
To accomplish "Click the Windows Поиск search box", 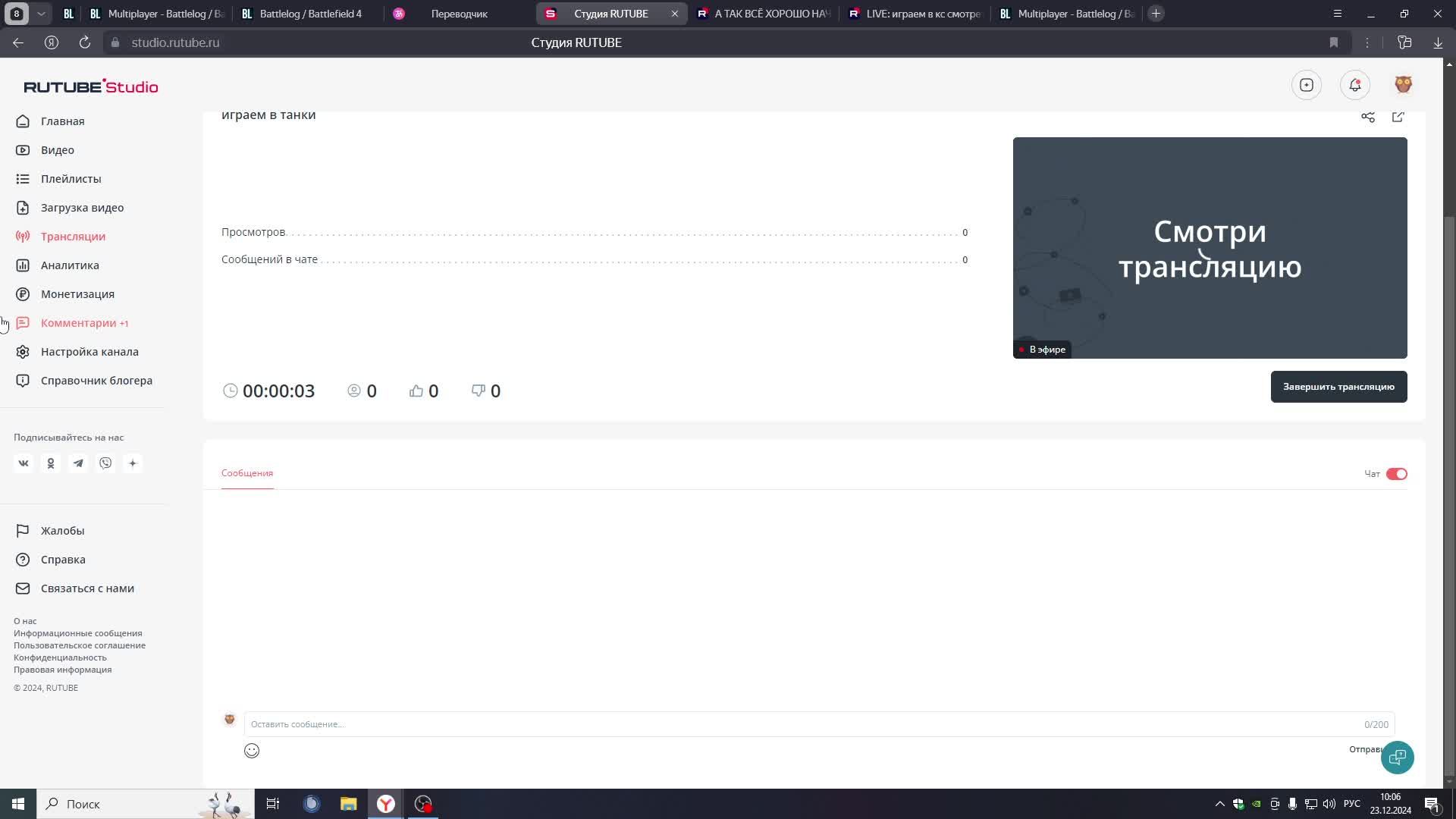I will pyautogui.click(x=144, y=804).
